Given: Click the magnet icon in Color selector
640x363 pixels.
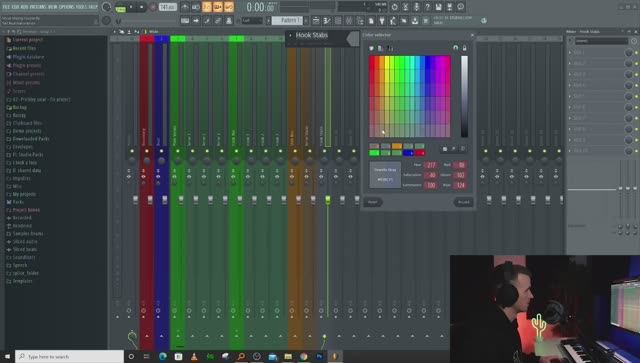Looking at the screenshot, I should click(456, 48).
